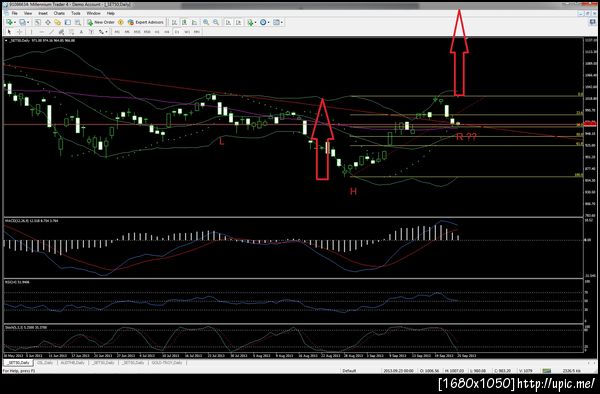Open MetaEditor with the yellow coin icon
Viewport: 600px width, 394px height.
(x=121, y=22)
